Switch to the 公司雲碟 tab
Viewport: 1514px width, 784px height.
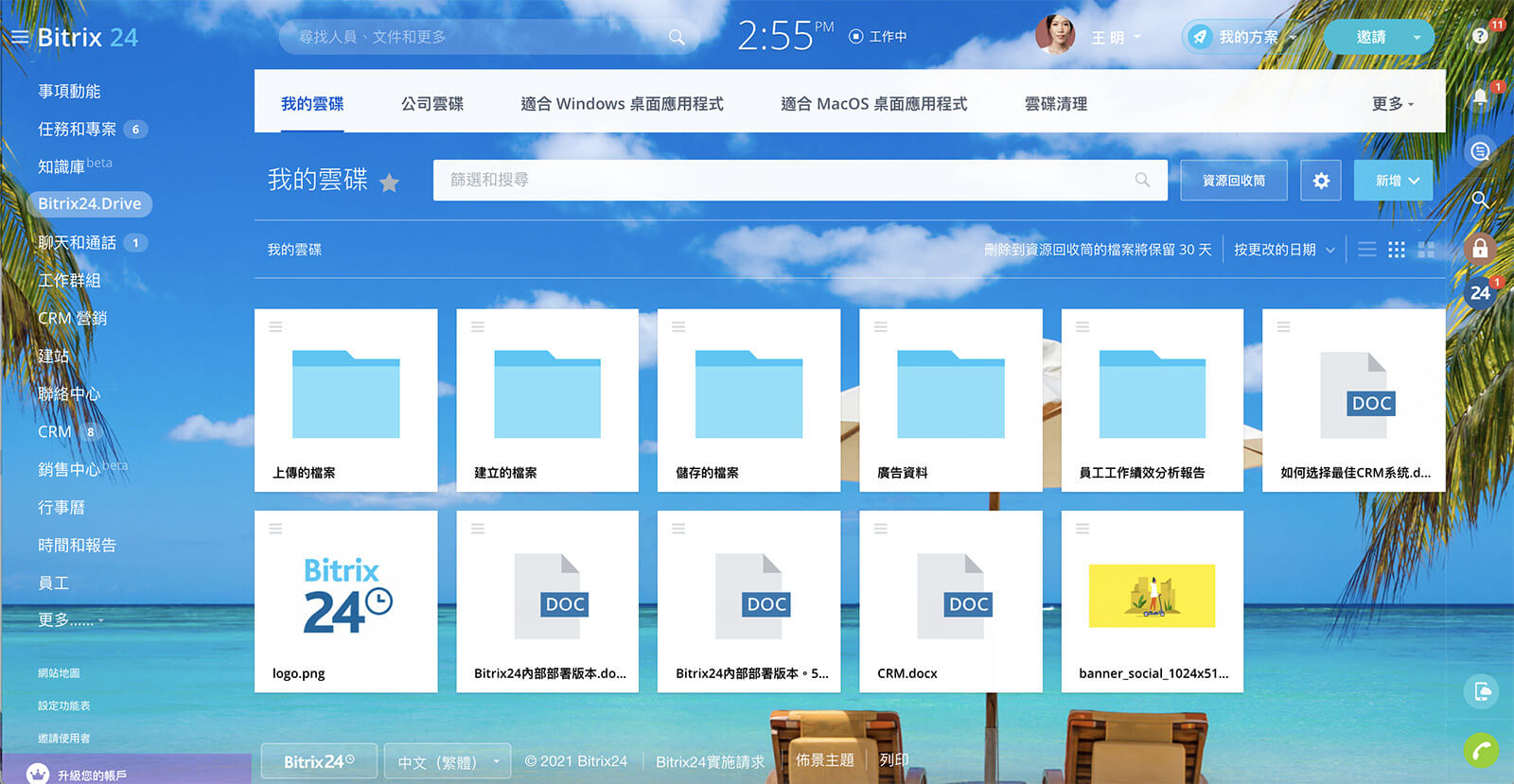click(432, 104)
